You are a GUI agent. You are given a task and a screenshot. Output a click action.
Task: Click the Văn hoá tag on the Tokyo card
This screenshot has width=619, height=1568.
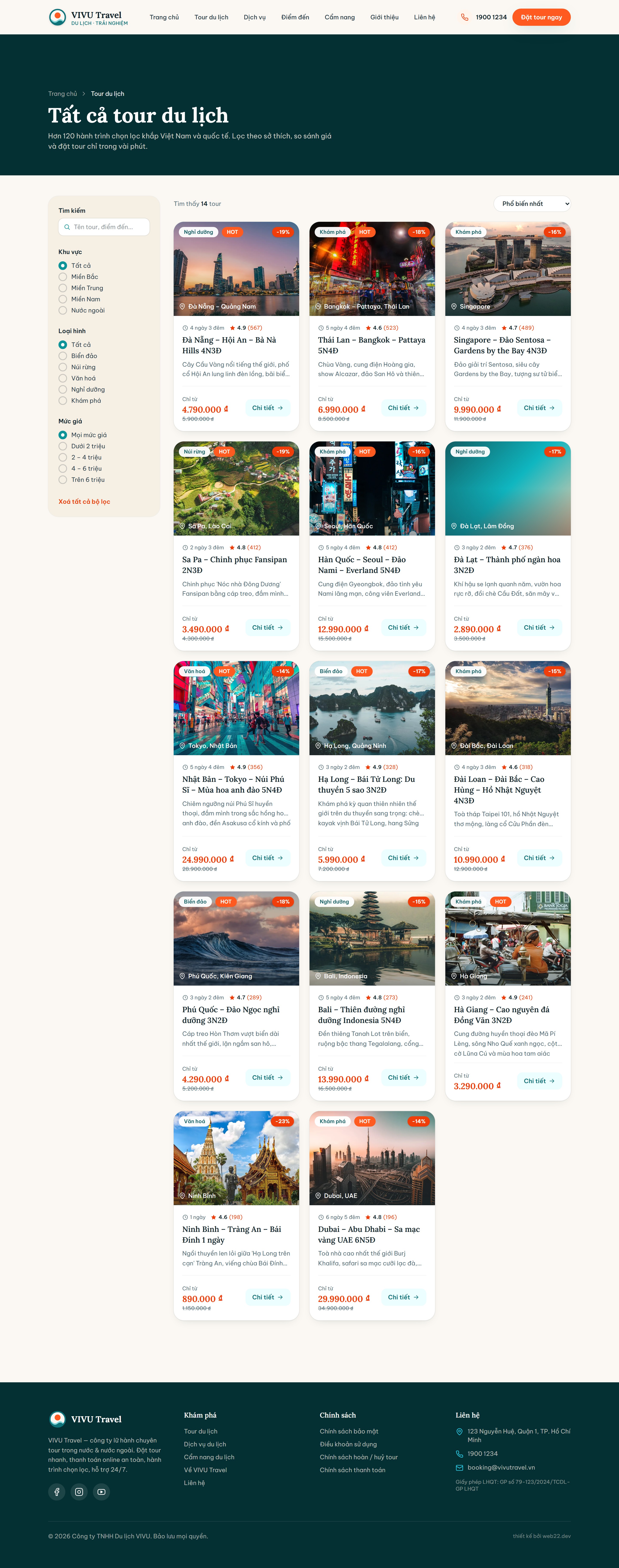pos(195,671)
